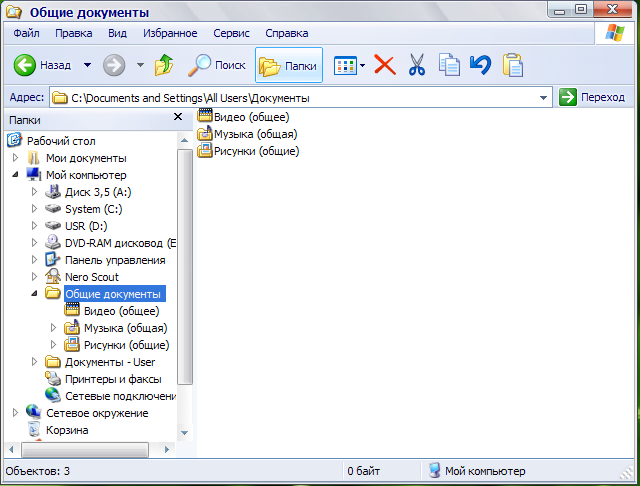Screen dimensions: 640x486
Task: Expand the Мои документы tree node
Action: [16, 158]
